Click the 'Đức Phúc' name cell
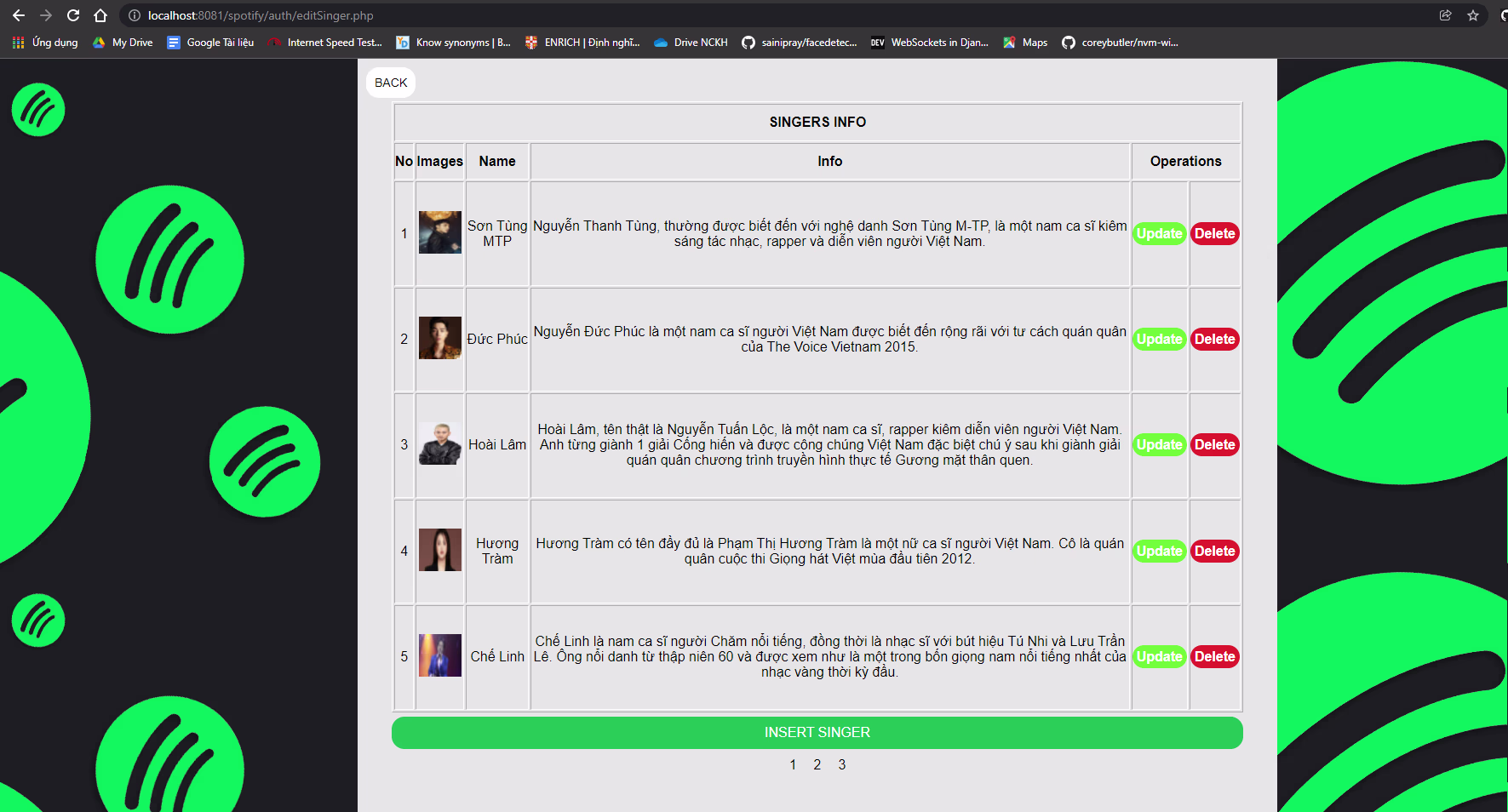 pyautogui.click(x=497, y=339)
